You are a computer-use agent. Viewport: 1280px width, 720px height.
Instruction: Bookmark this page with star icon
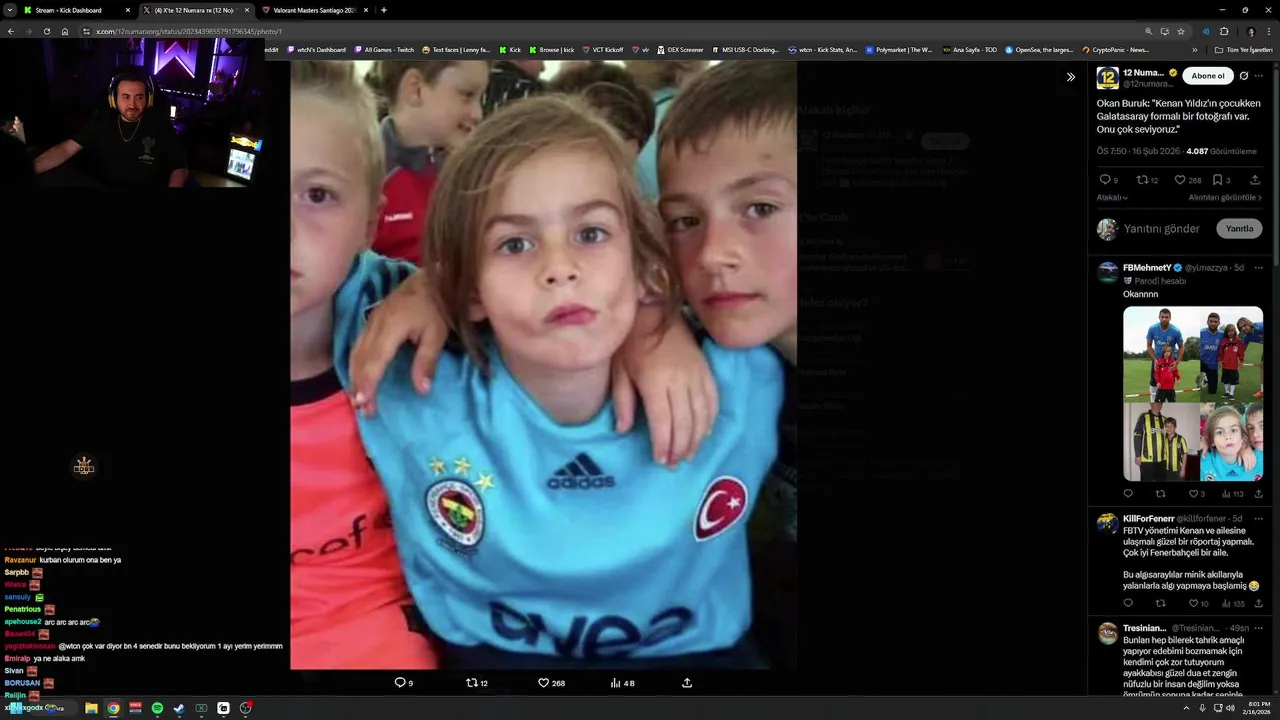click(1181, 31)
